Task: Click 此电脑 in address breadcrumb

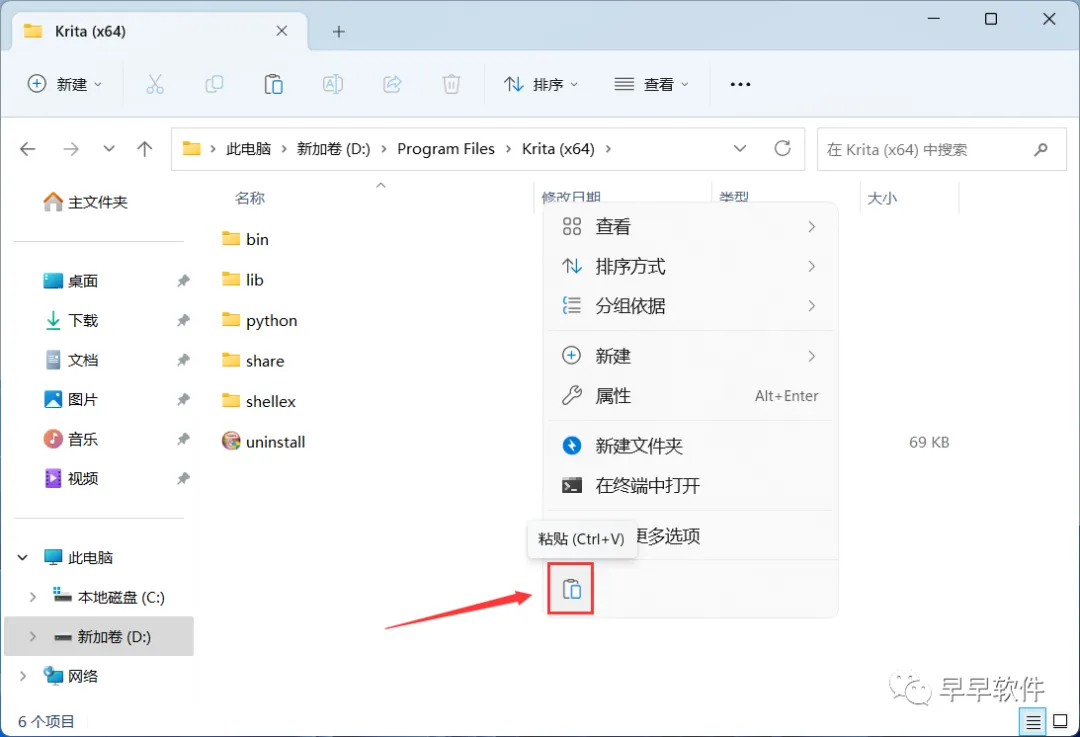Action: click(249, 149)
